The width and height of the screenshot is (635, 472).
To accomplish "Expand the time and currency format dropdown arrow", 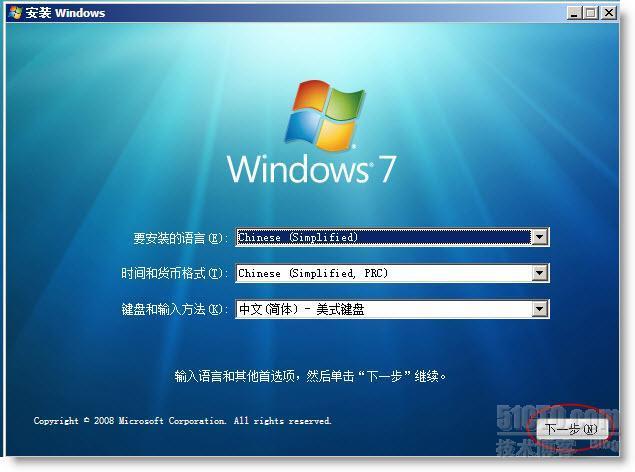I will pos(539,273).
